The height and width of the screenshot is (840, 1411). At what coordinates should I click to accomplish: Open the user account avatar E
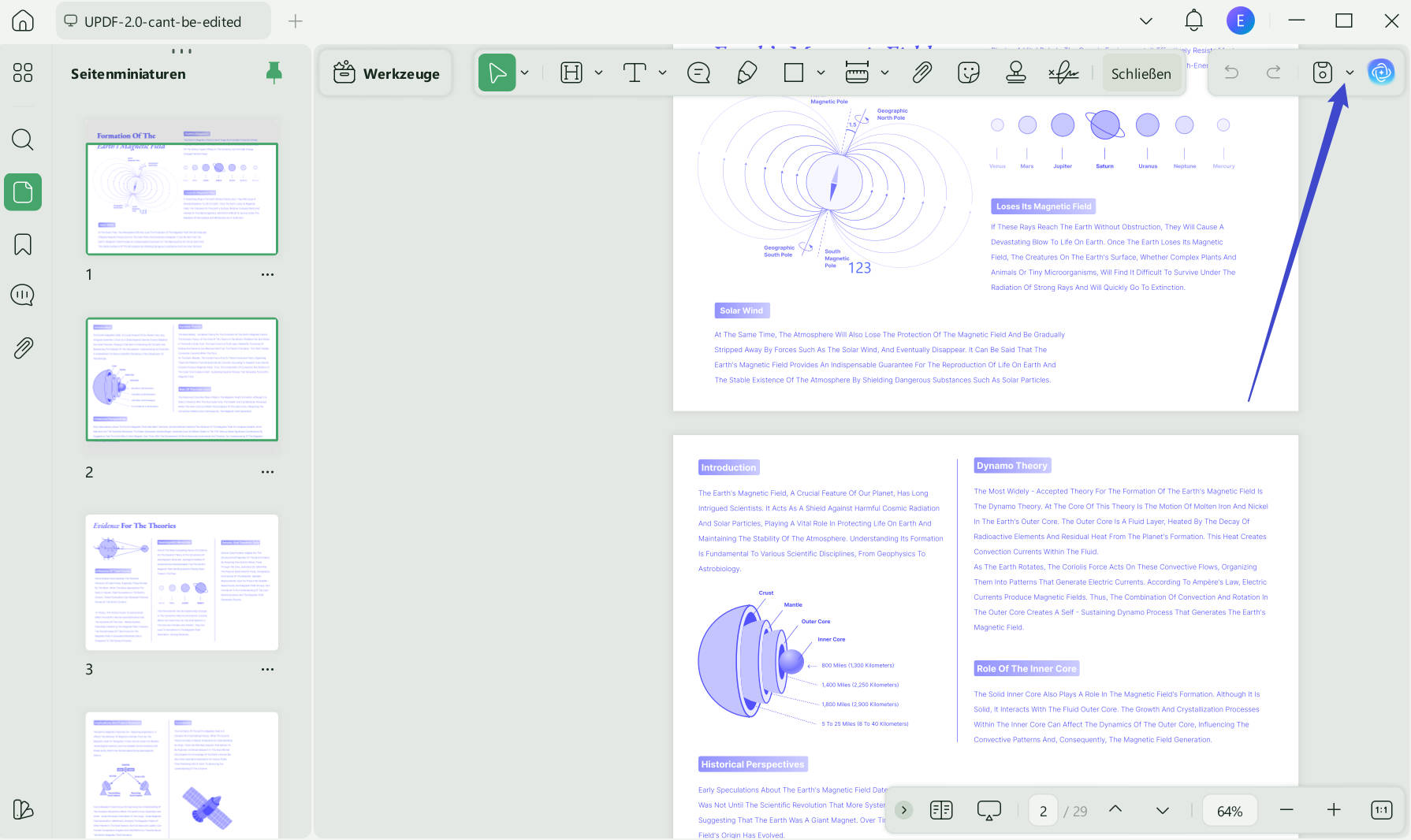click(x=1241, y=20)
